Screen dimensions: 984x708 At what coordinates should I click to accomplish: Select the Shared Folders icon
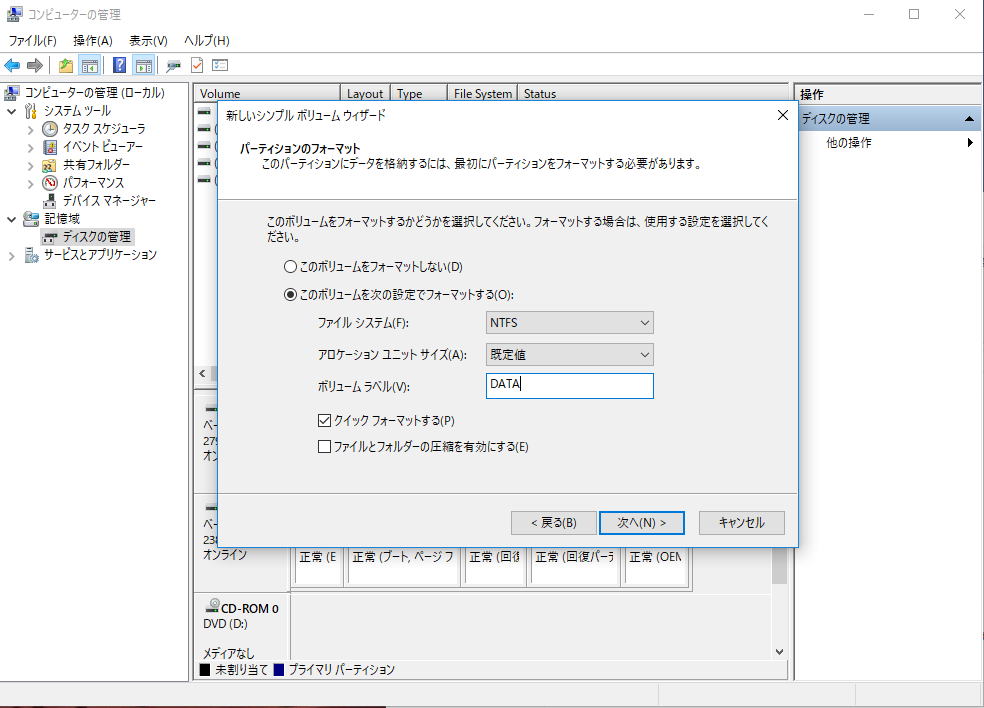pyautogui.click(x=50, y=165)
